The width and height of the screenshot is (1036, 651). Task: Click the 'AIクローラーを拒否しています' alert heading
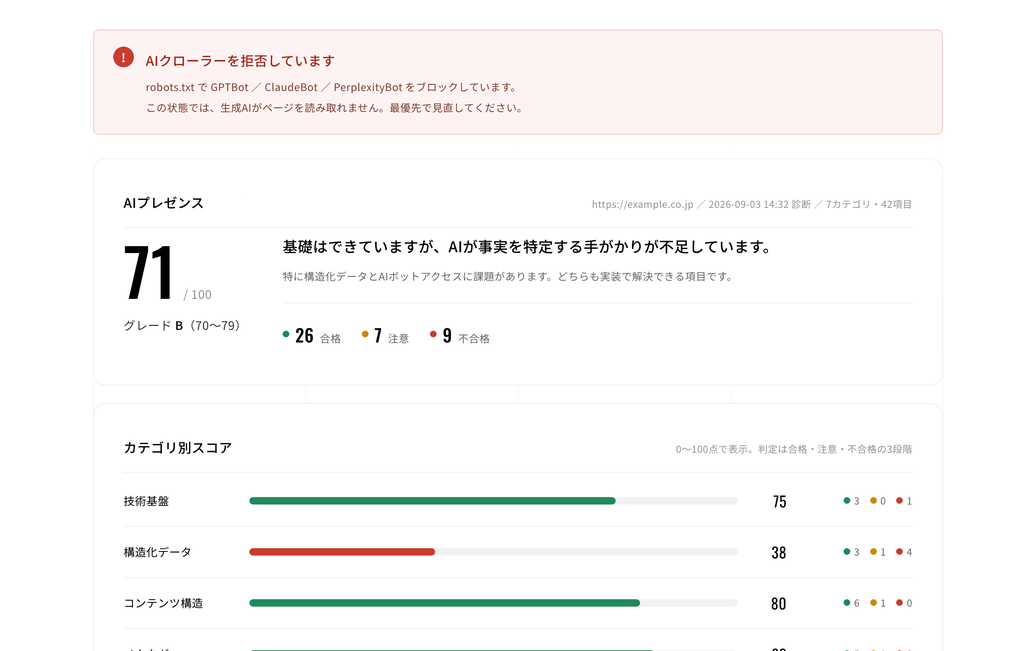(240, 61)
